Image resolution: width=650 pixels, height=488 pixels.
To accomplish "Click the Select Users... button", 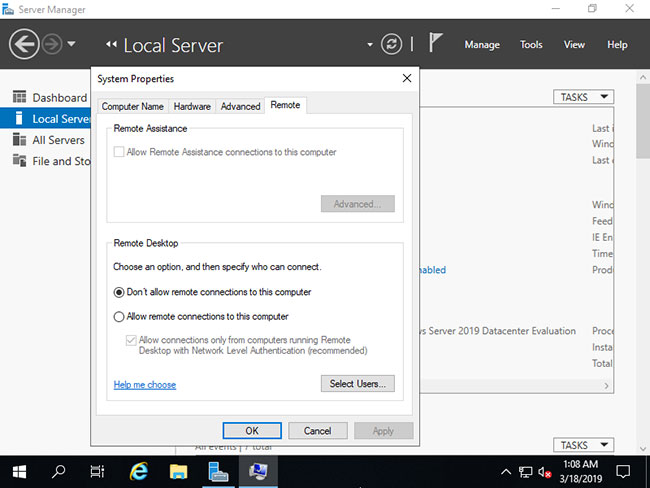I will 358,384.
